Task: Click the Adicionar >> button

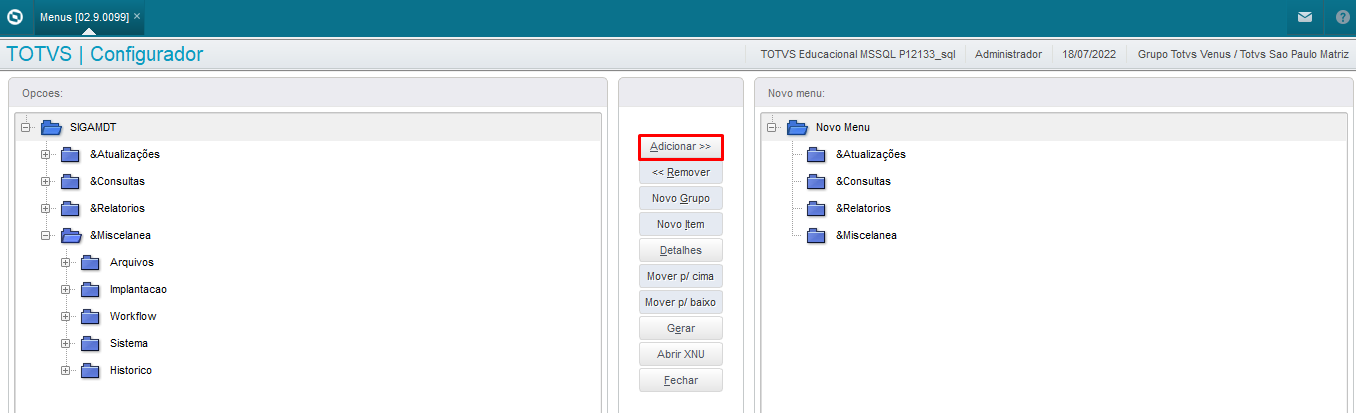Action: pos(680,146)
